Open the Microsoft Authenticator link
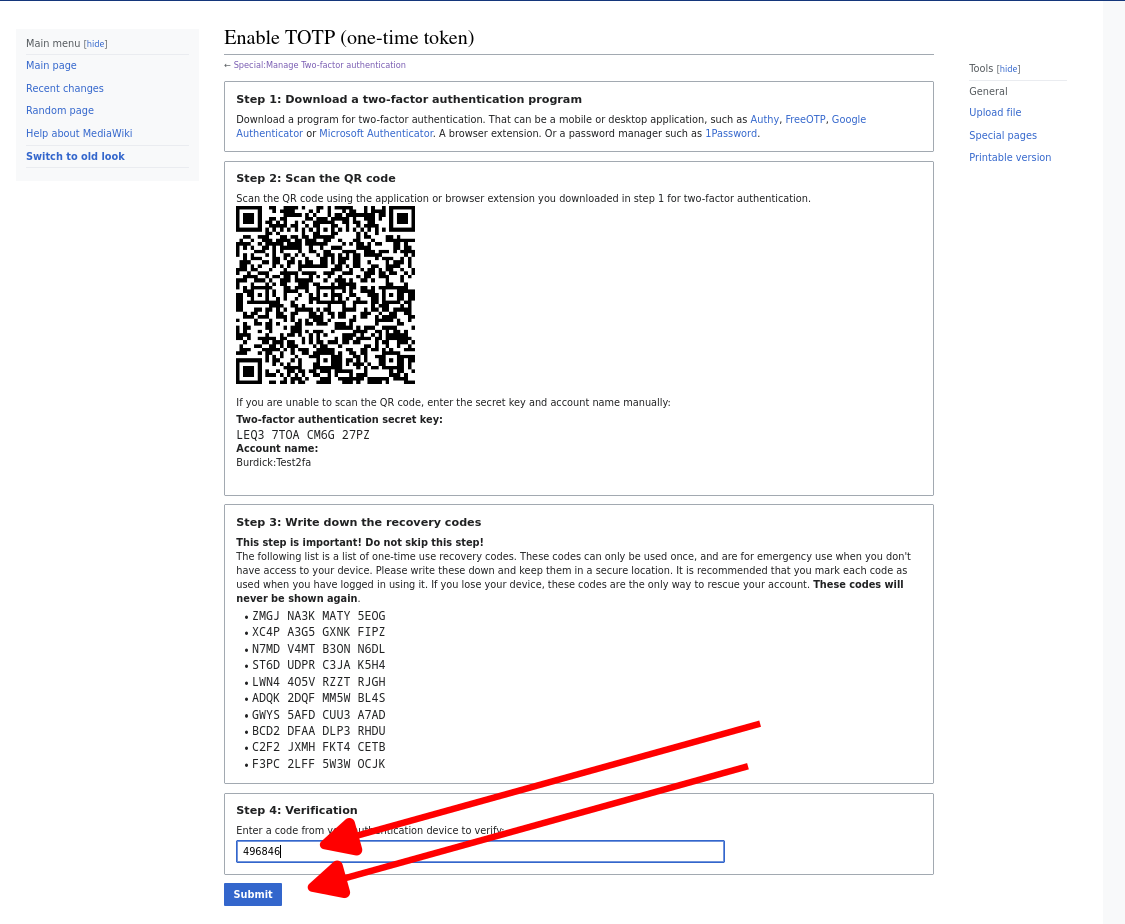 pos(376,134)
